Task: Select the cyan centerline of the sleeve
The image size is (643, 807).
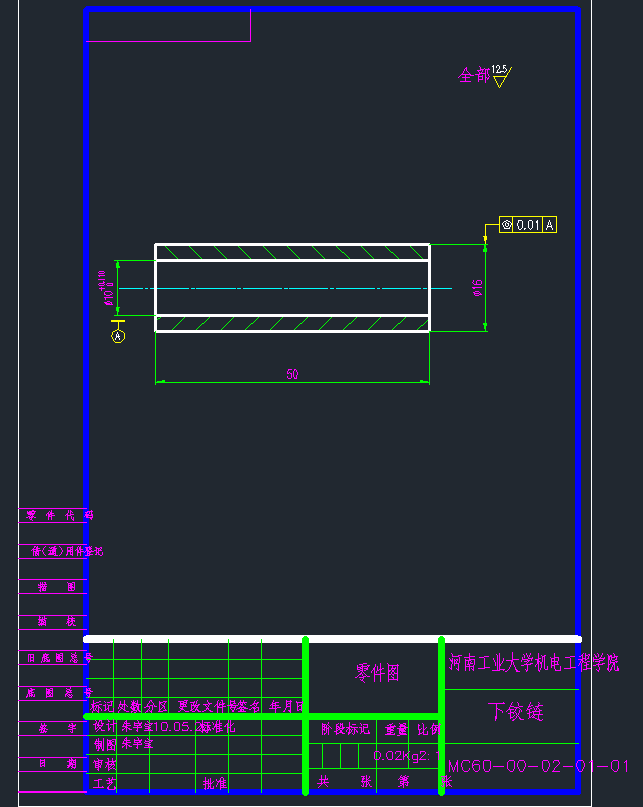Action: [285, 288]
